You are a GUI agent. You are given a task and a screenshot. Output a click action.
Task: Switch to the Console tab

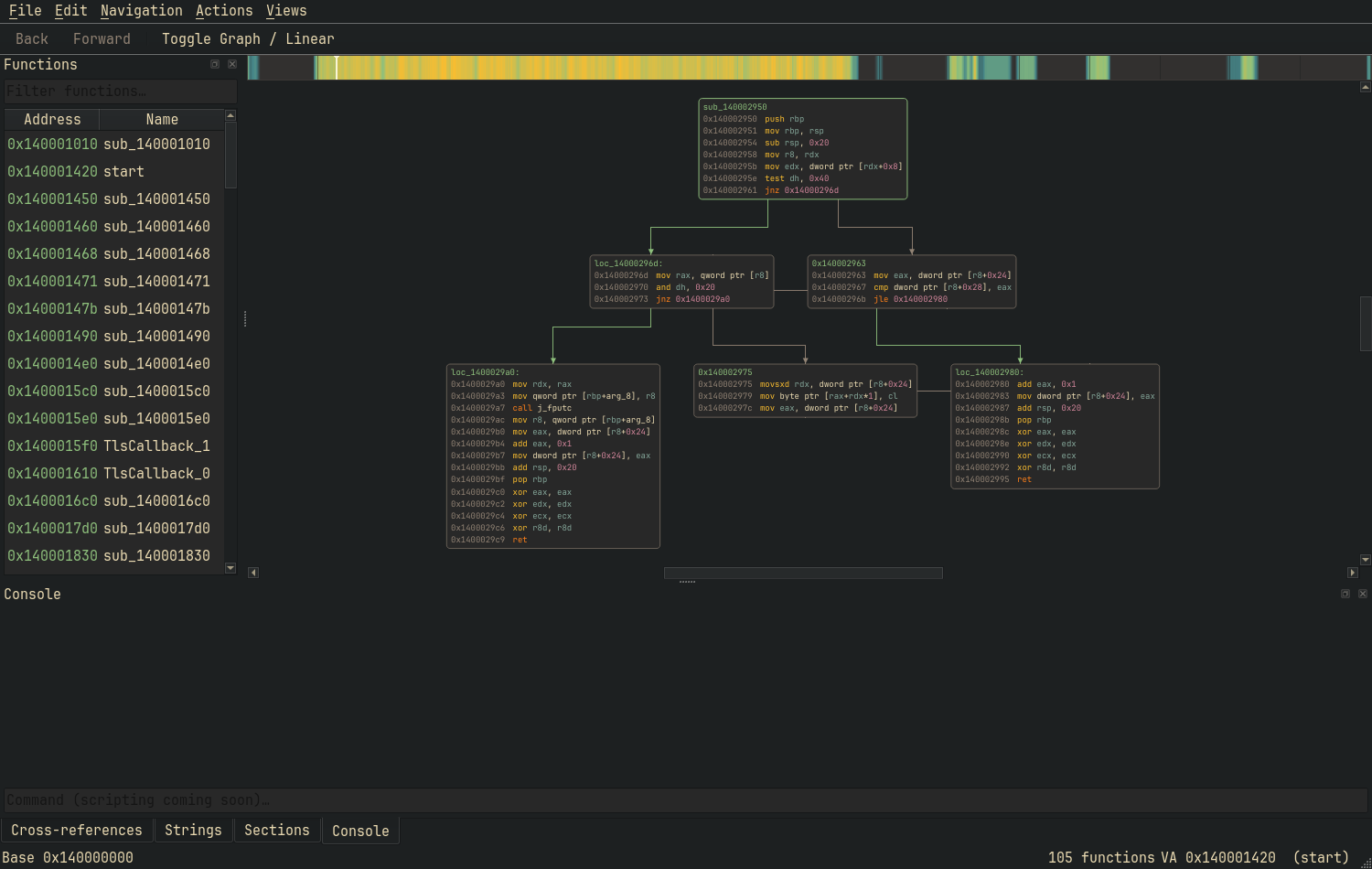[x=360, y=831]
